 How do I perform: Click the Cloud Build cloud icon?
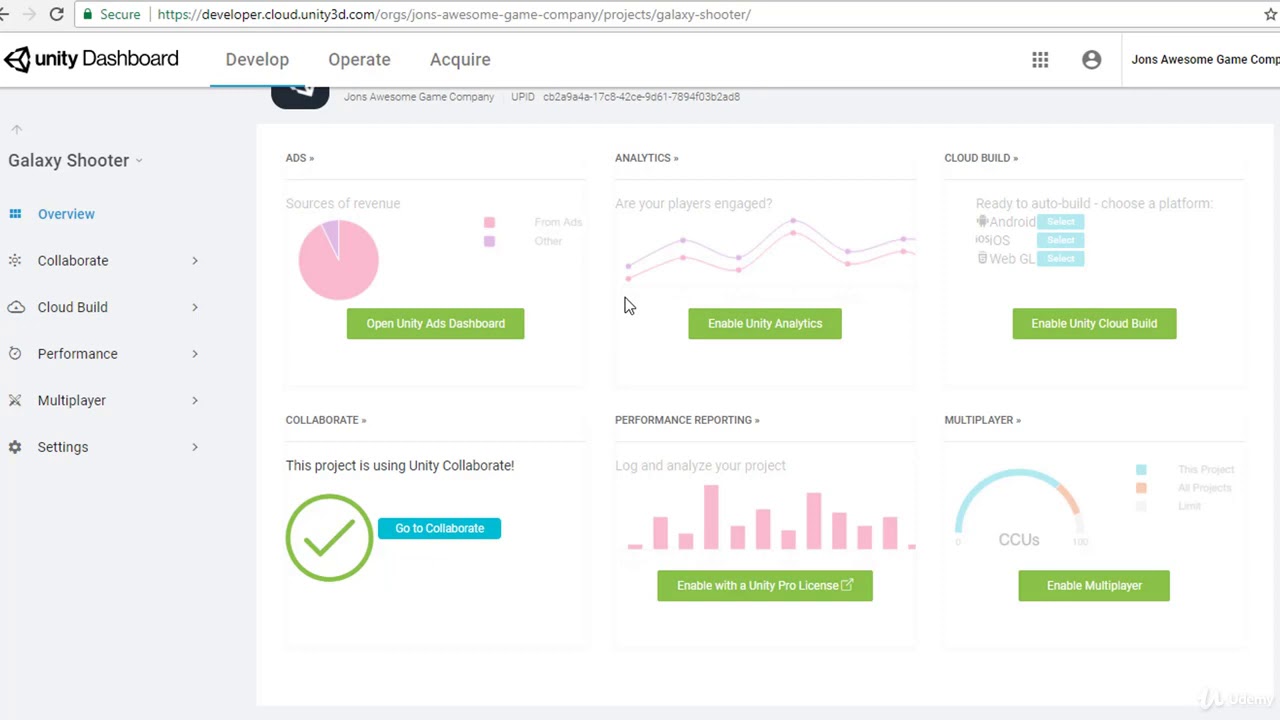click(16, 307)
